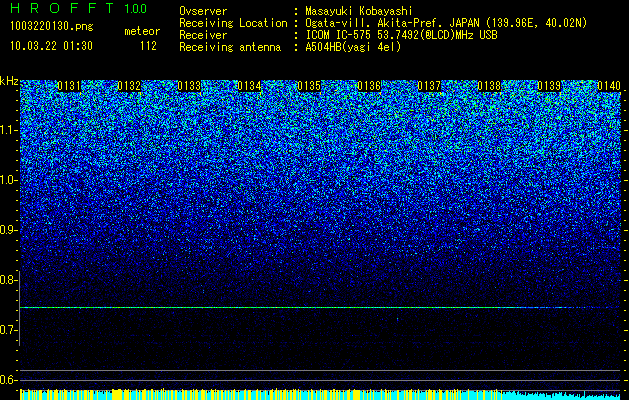Click the 'Receiving antenna' field label

click(230, 47)
